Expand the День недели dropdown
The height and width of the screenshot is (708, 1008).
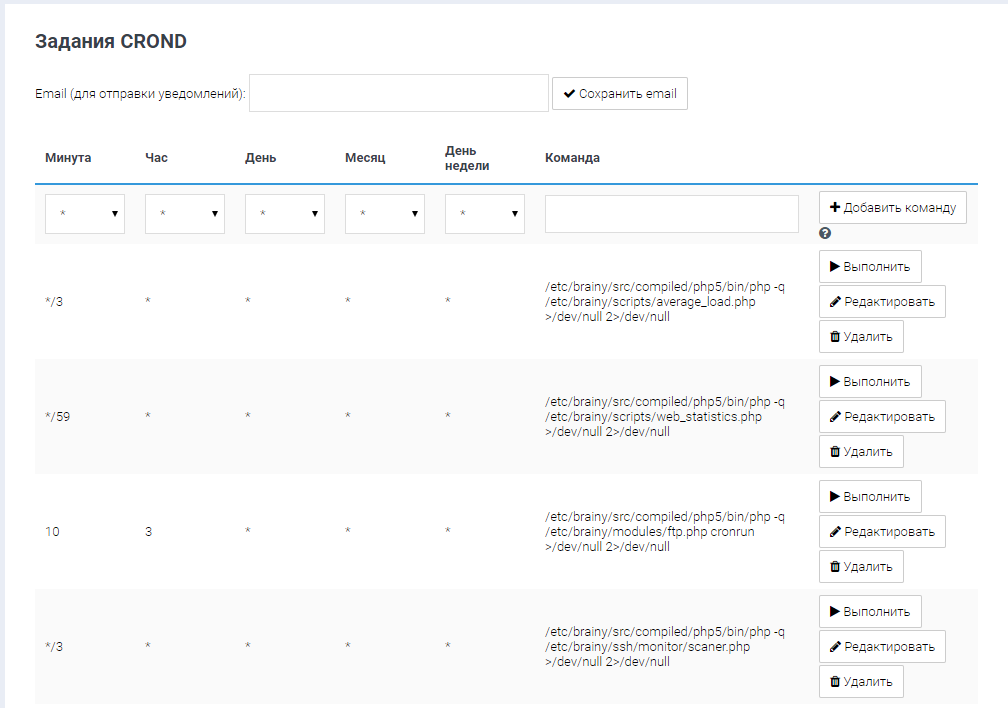pyautogui.click(x=485, y=214)
